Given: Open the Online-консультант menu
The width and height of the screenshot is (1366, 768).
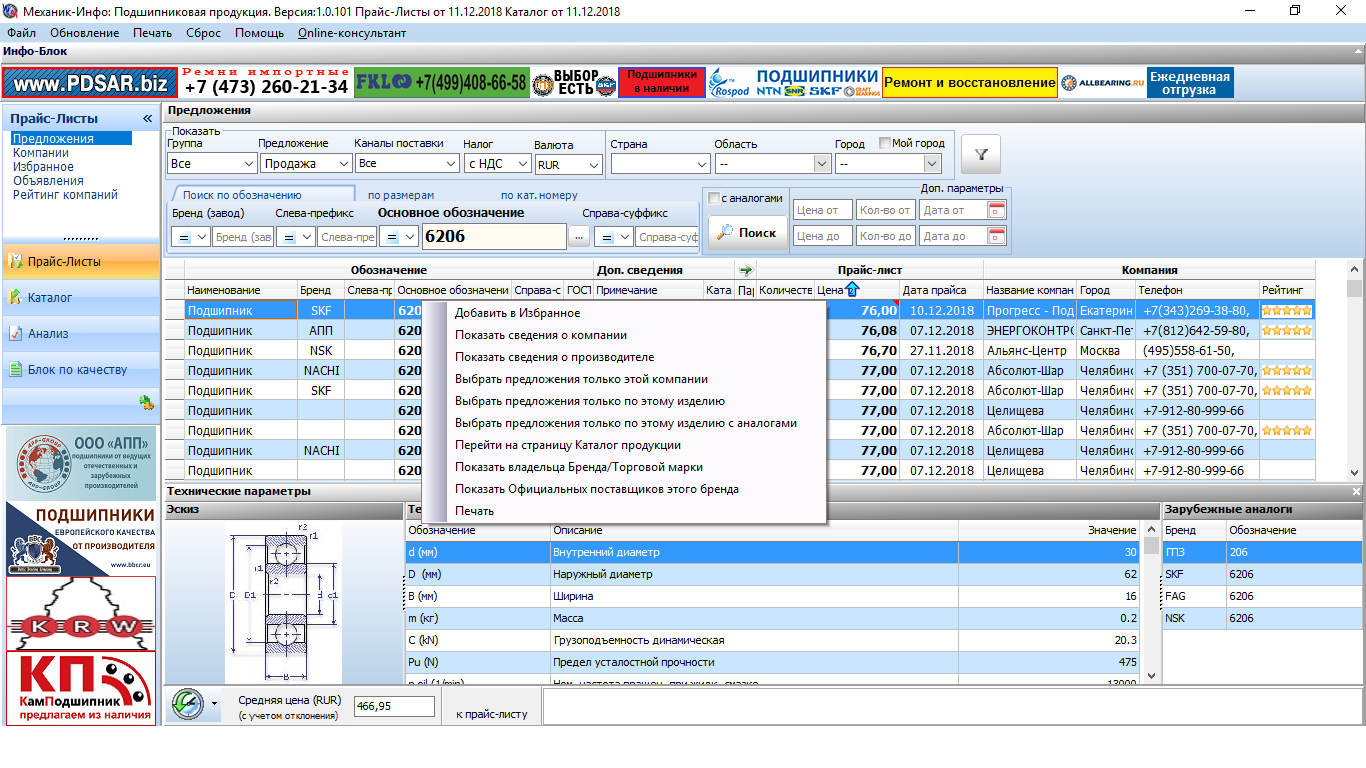Looking at the screenshot, I should pos(352,33).
